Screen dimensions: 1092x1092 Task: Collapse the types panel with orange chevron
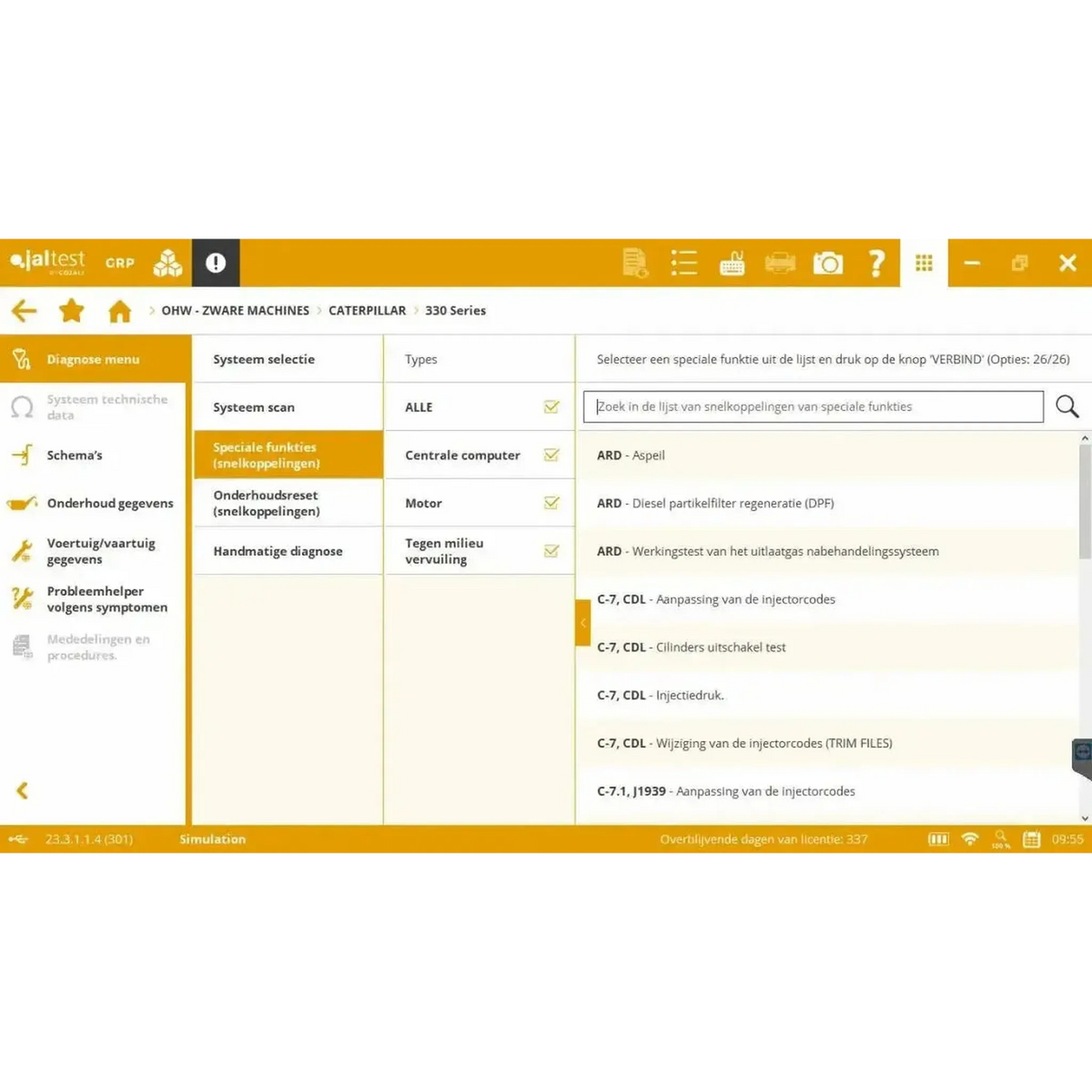click(x=583, y=622)
